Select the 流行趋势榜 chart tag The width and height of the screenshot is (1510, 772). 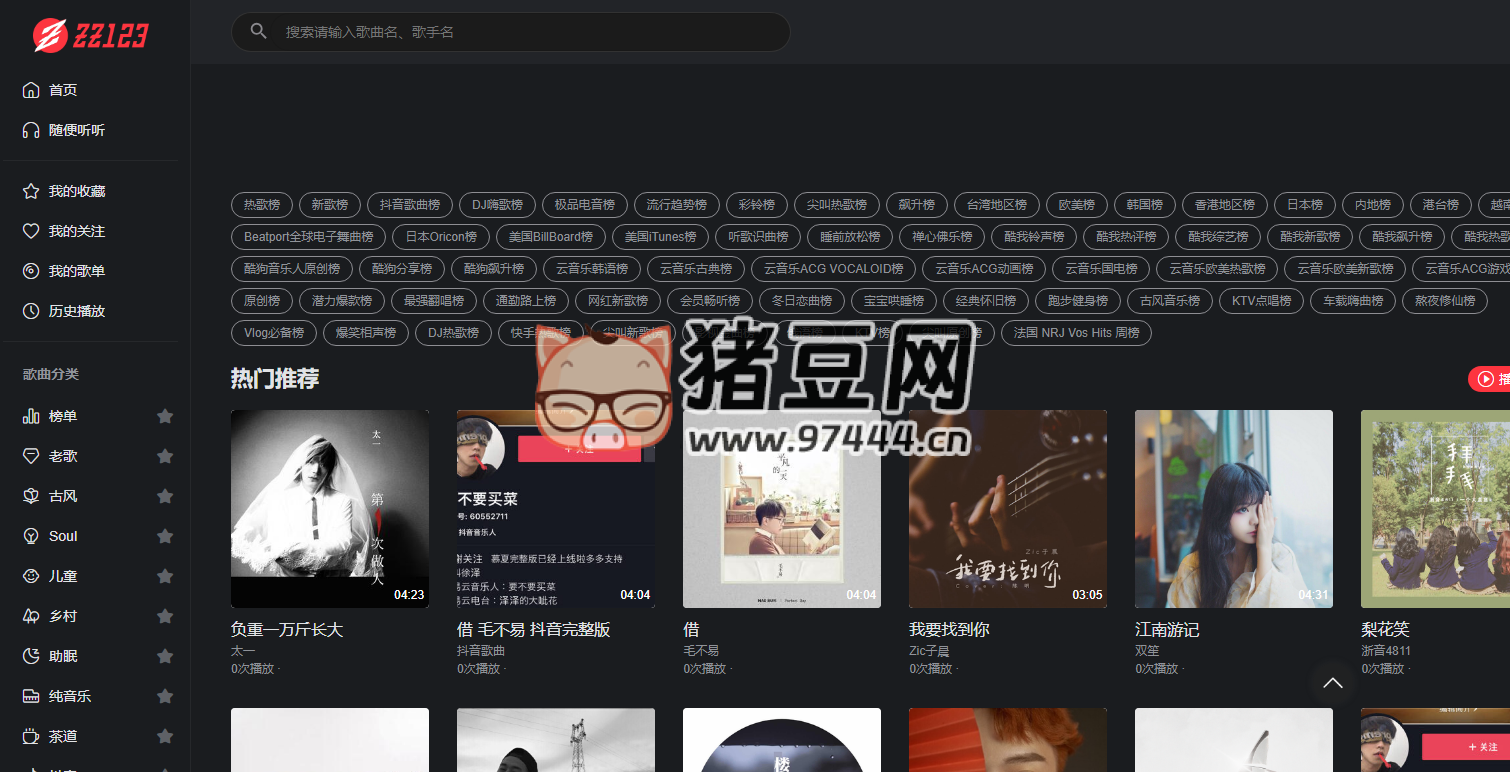[677, 205]
